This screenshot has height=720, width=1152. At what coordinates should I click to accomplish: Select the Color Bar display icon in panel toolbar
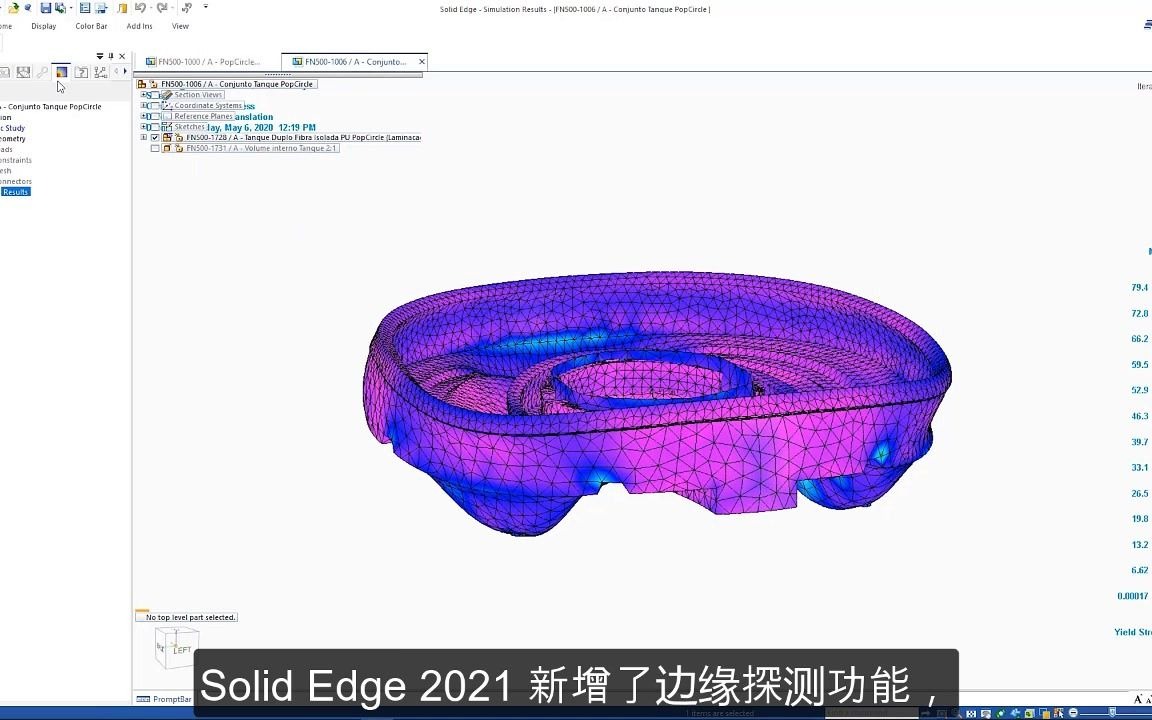point(61,72)
